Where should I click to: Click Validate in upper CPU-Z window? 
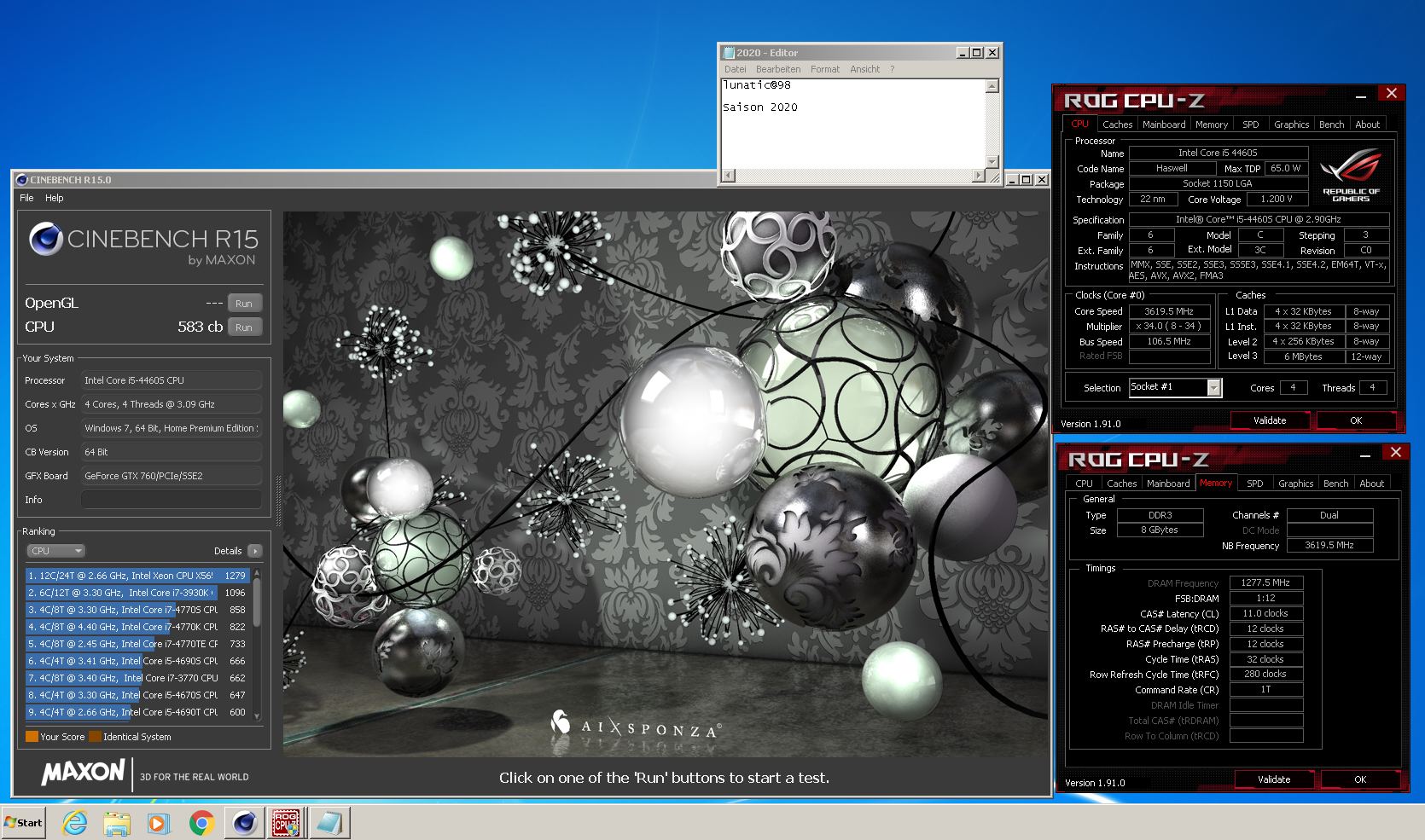click(1270, 420)
